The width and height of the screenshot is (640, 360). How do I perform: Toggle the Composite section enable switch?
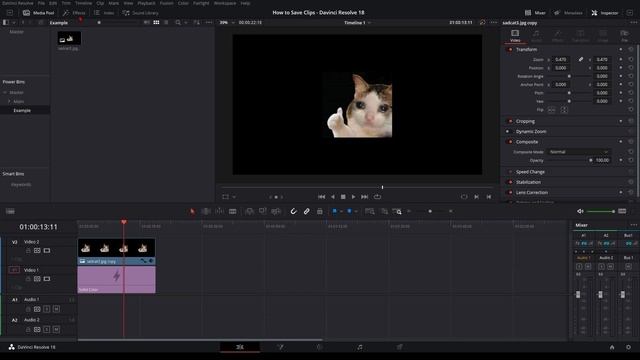510,142
